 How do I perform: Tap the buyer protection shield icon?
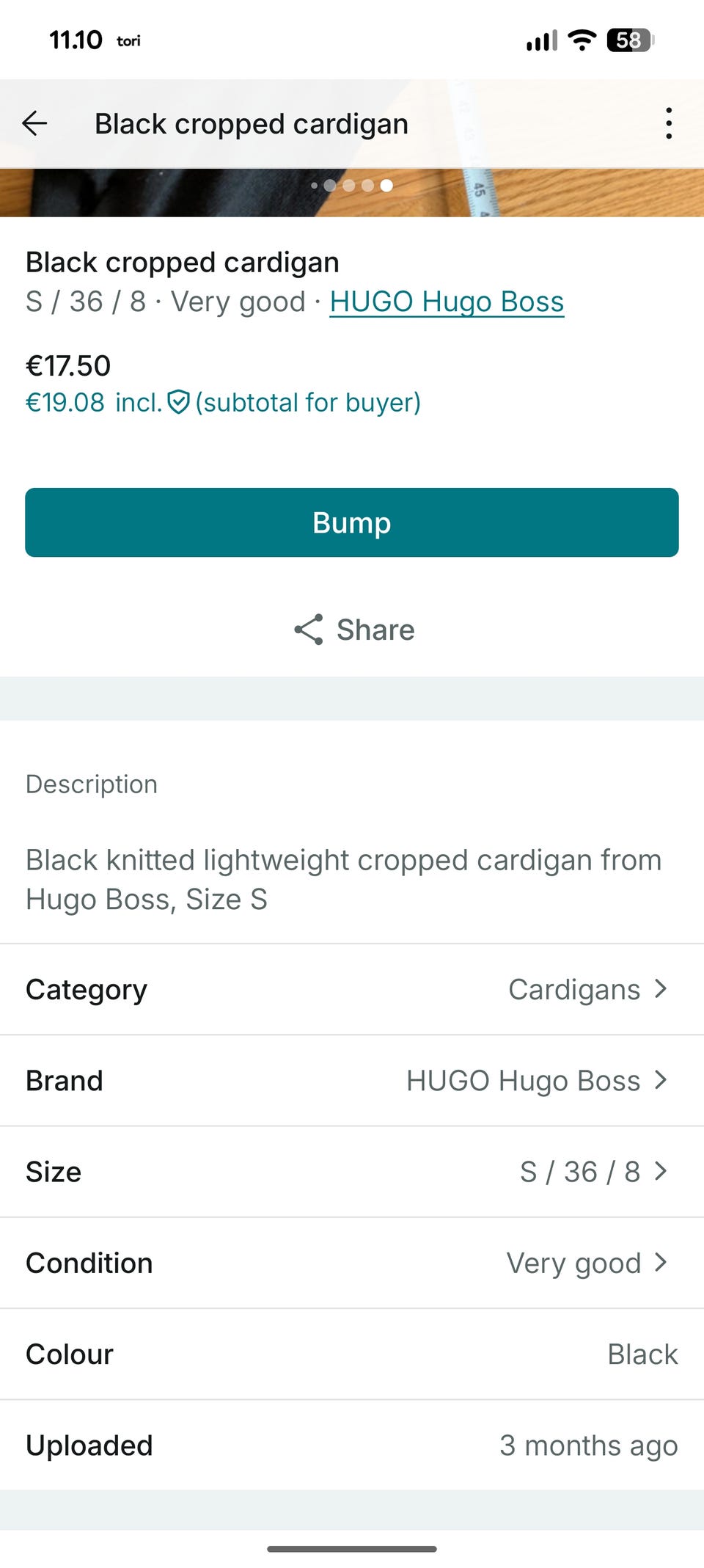pyautogui.click(x=178, y=402)
